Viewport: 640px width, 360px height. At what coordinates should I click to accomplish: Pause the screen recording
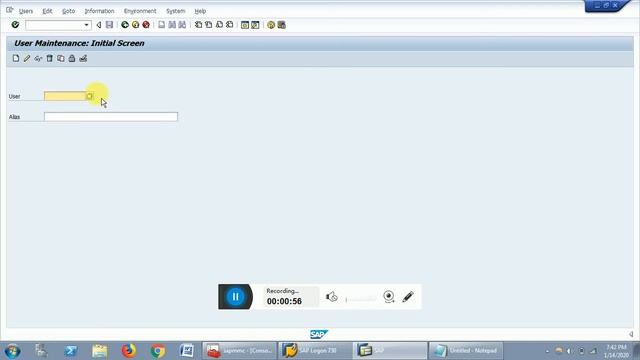(x=235, y=297)
